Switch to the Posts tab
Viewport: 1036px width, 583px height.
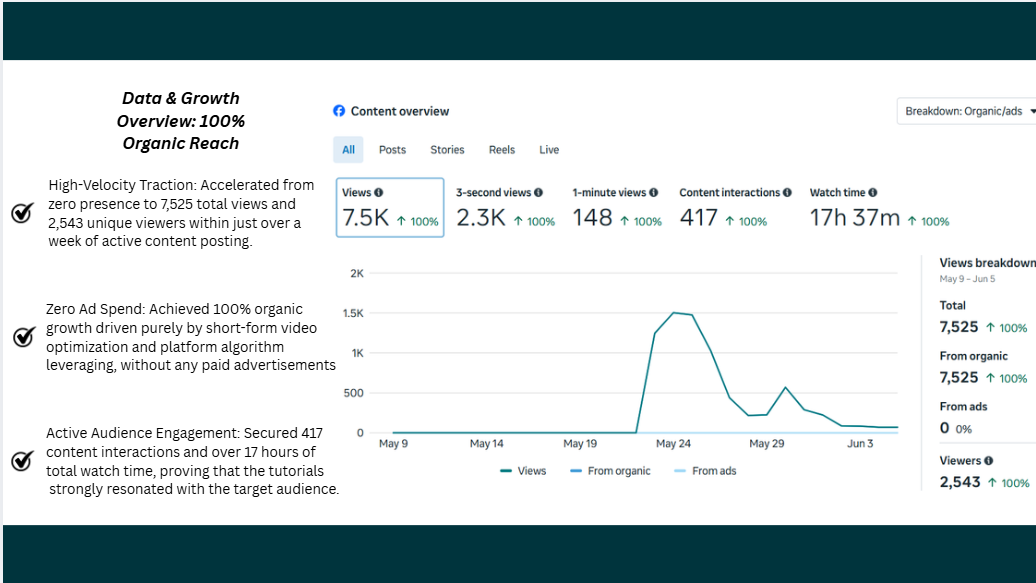(392, 150)
